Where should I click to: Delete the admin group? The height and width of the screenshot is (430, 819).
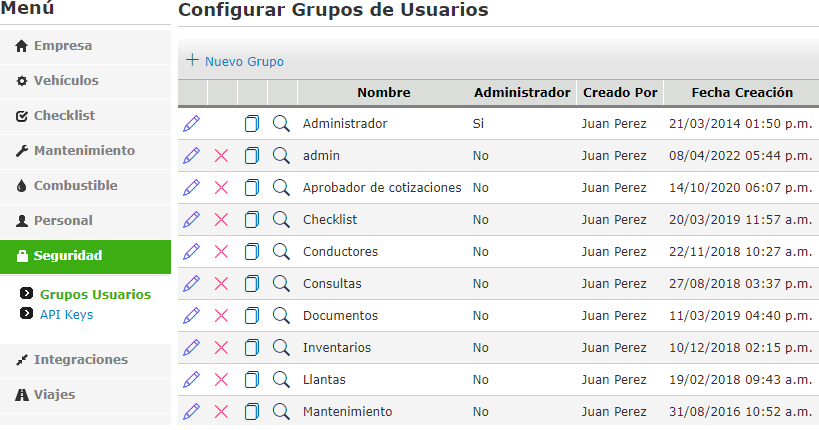pyautogui.click(x=221, y=156)
